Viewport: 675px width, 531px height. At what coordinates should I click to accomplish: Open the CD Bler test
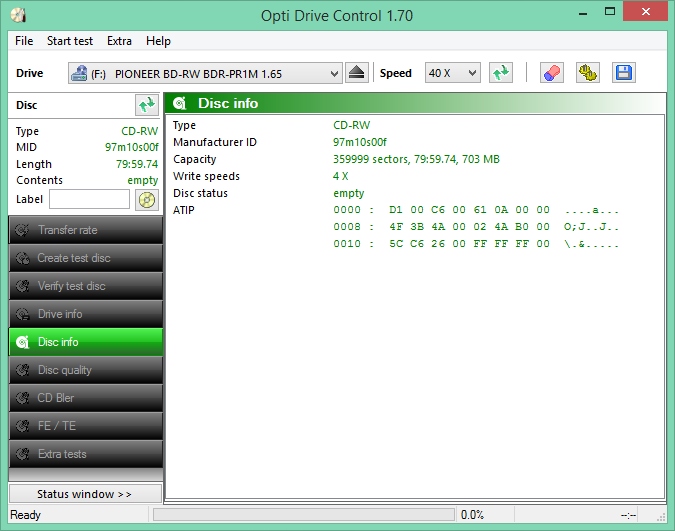tap(86, 398)
